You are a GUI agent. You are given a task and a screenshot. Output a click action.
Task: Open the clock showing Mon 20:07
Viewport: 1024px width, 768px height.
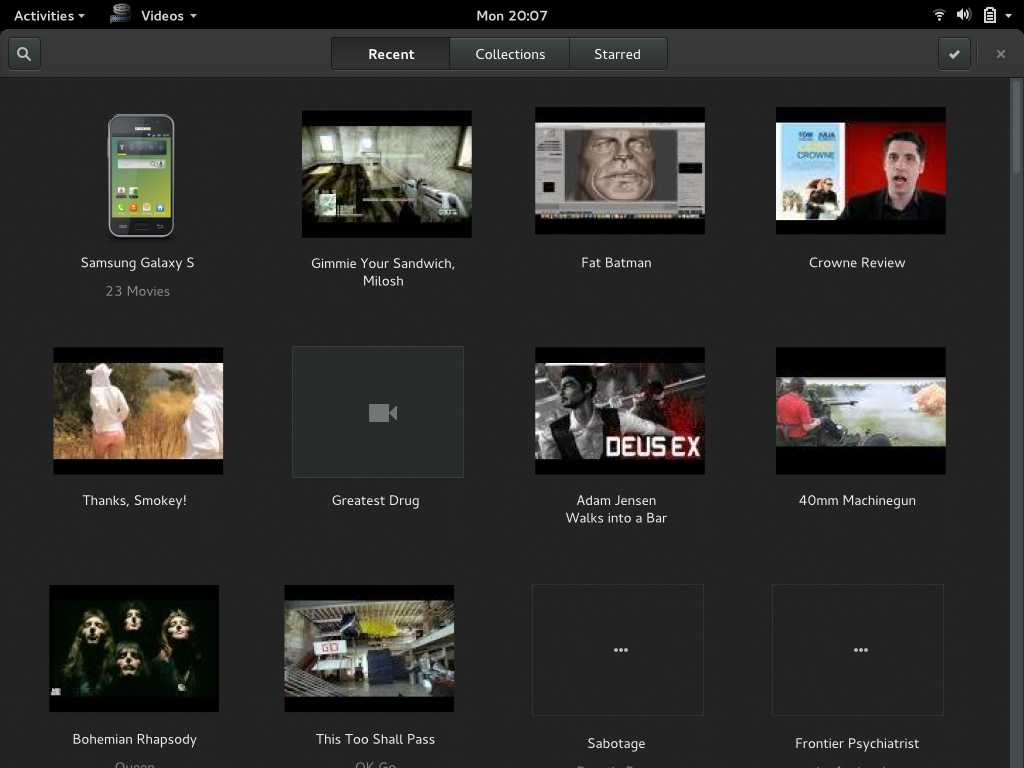pos(511,16)
